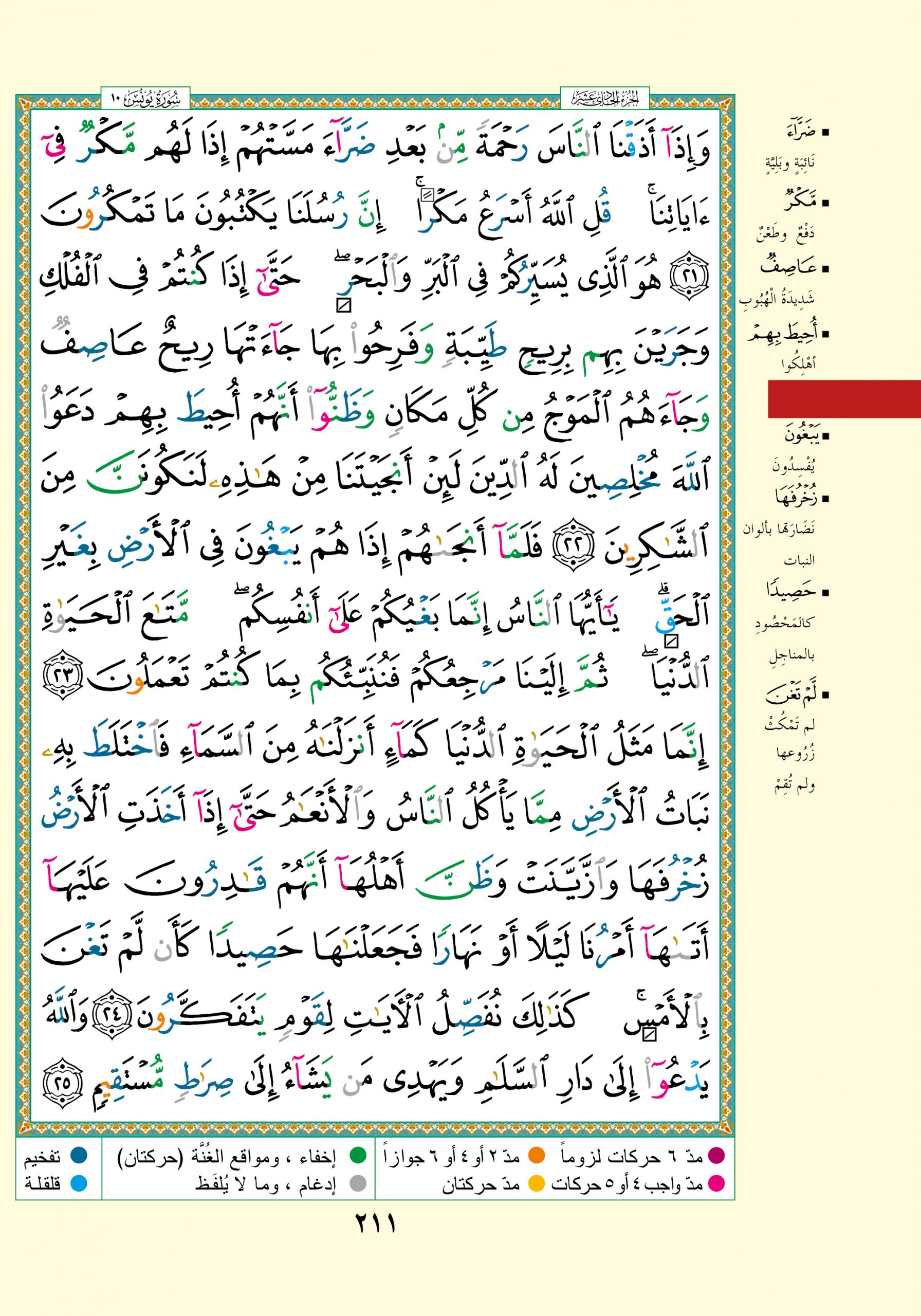The width and height of the screenshot is (921, 1316).
Task: Select the orange مدّ جوازاً legend dot
Action: coord(537,1156)
